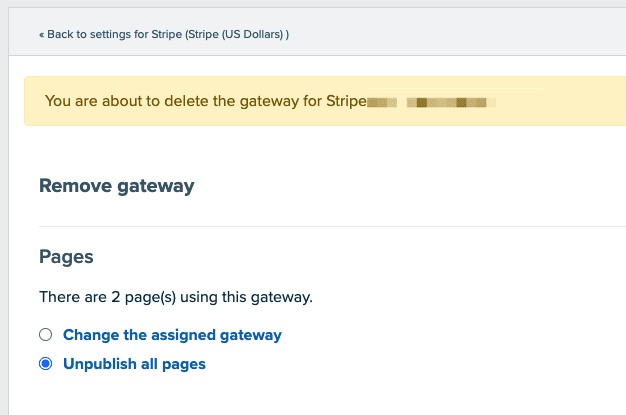Screen dimensions: 626x415
Task: Select the Change the assigned gateway radio button
Action: pos(46,335)
